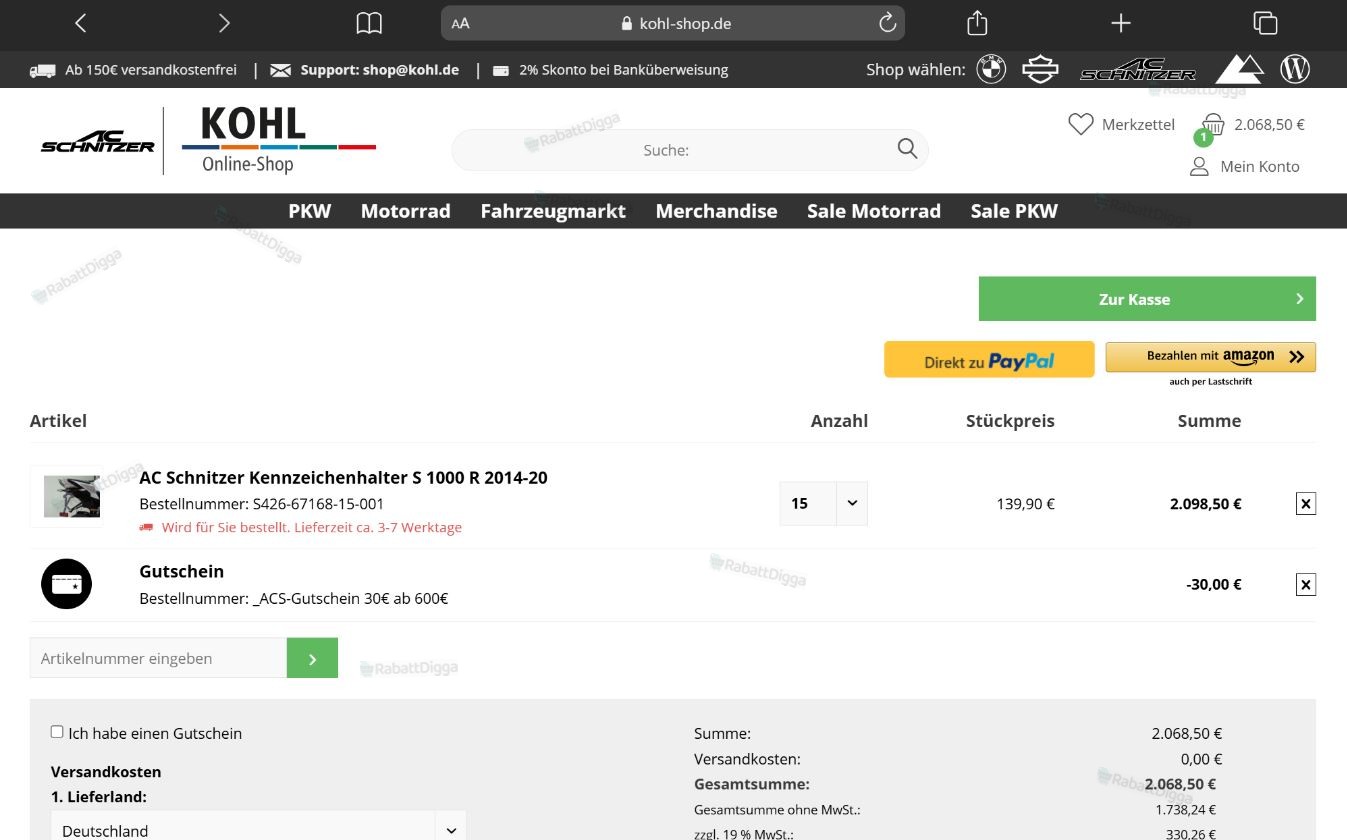Image resolution: width=1347 pixels, height=840 pixels.
Task: Click the search magnifier icon
Action: pyautogui.click(x=907, y=149)
